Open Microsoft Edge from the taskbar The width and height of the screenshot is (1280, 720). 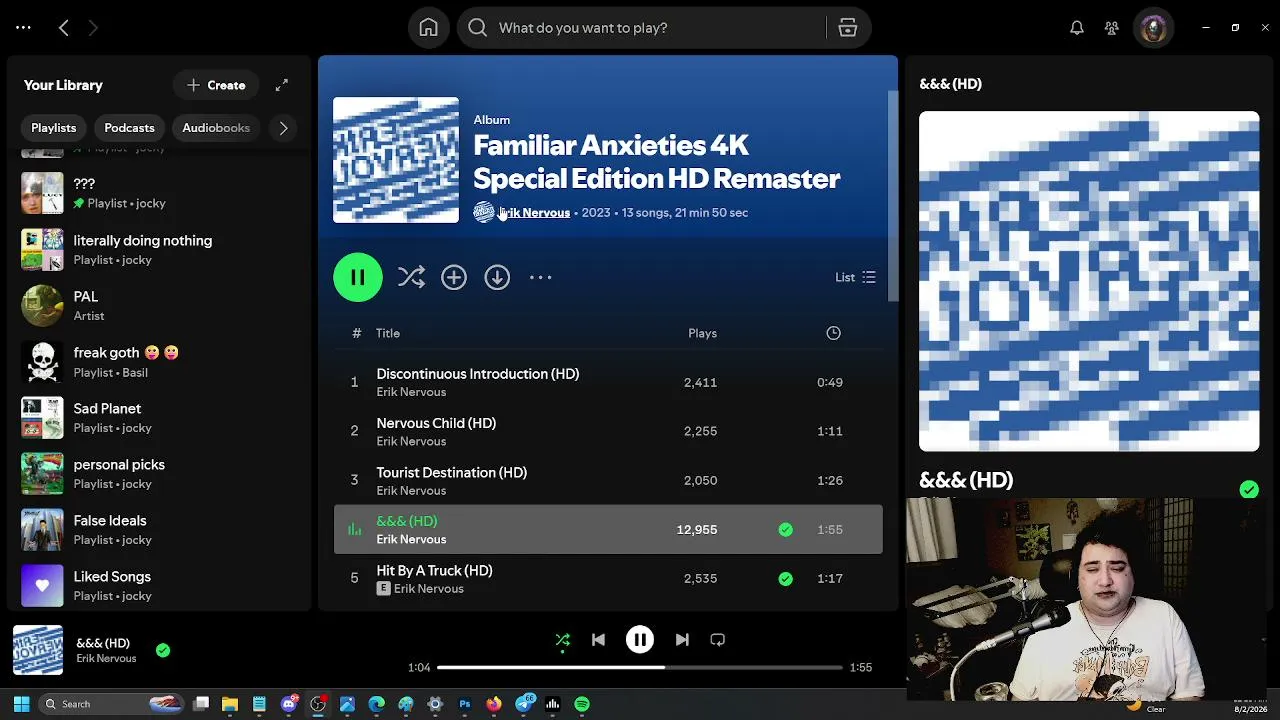click(376, 704)
